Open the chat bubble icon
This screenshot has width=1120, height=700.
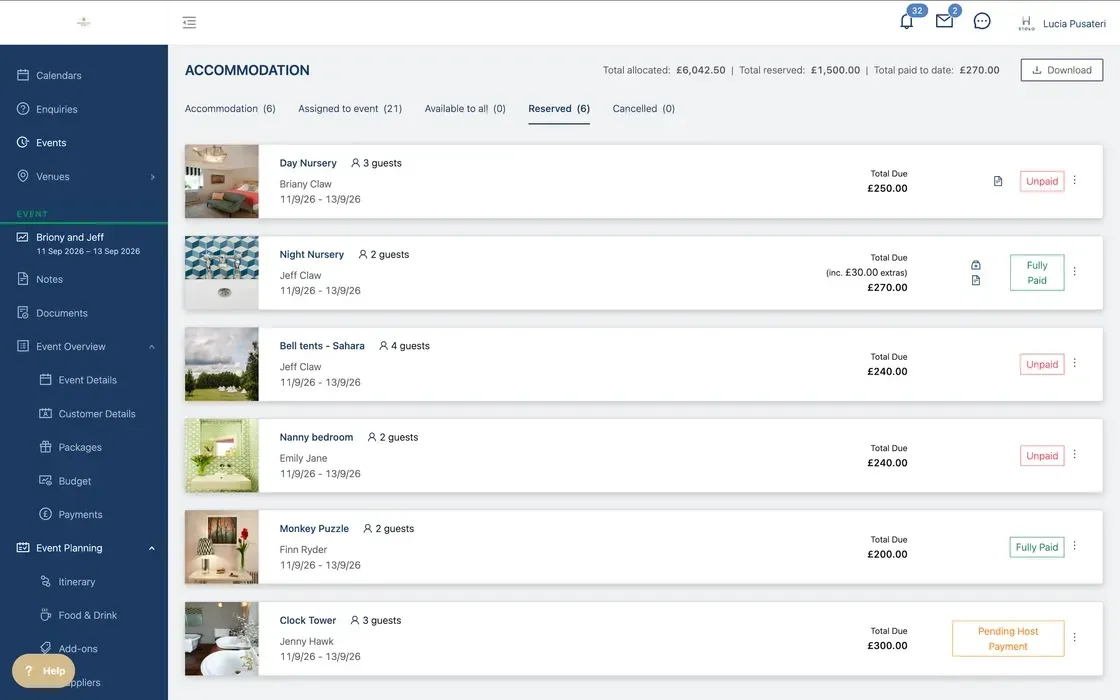coord(982,21)
